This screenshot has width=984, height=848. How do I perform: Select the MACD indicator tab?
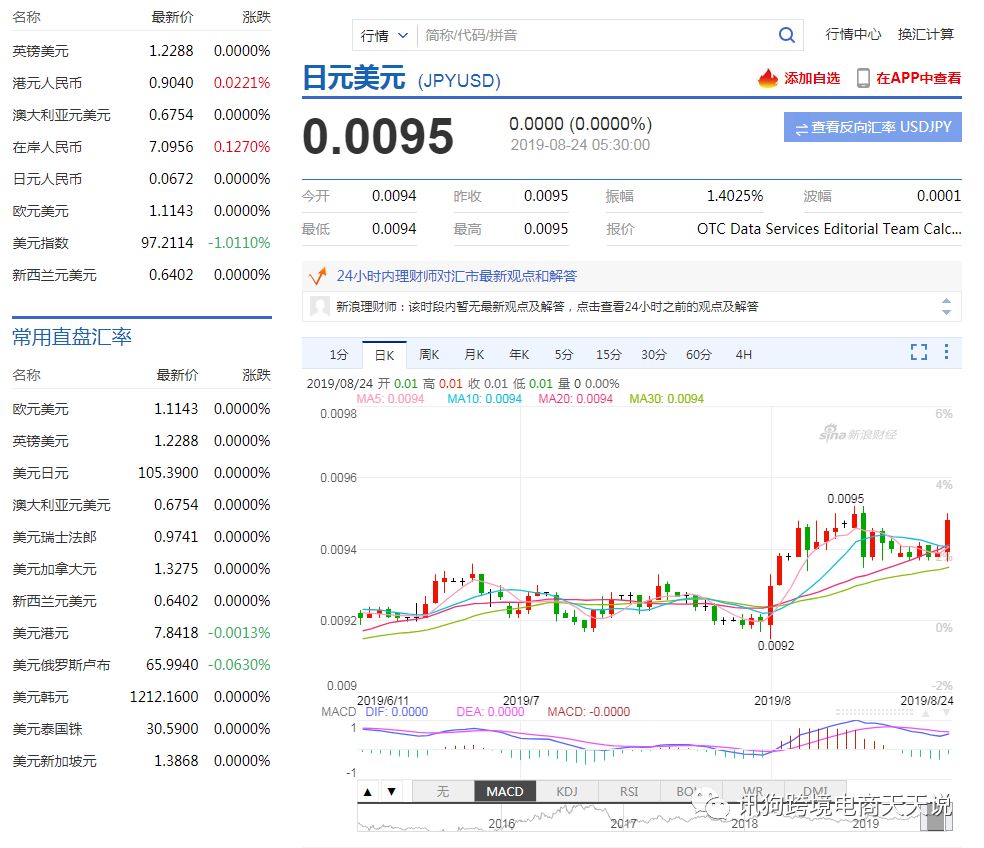pyautogui.click(x=505, y=792)
